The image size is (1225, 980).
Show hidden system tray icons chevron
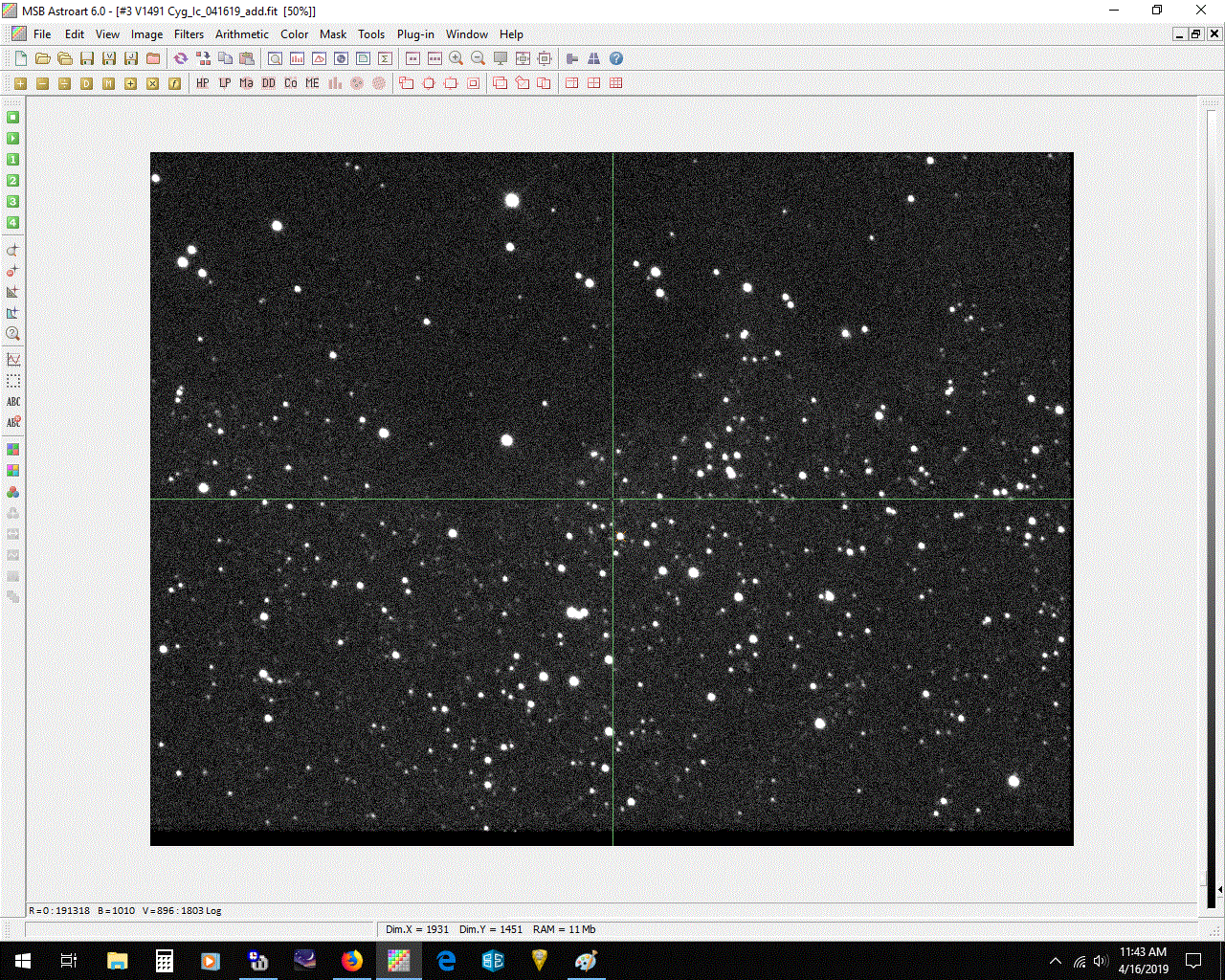coord(1056,961)
